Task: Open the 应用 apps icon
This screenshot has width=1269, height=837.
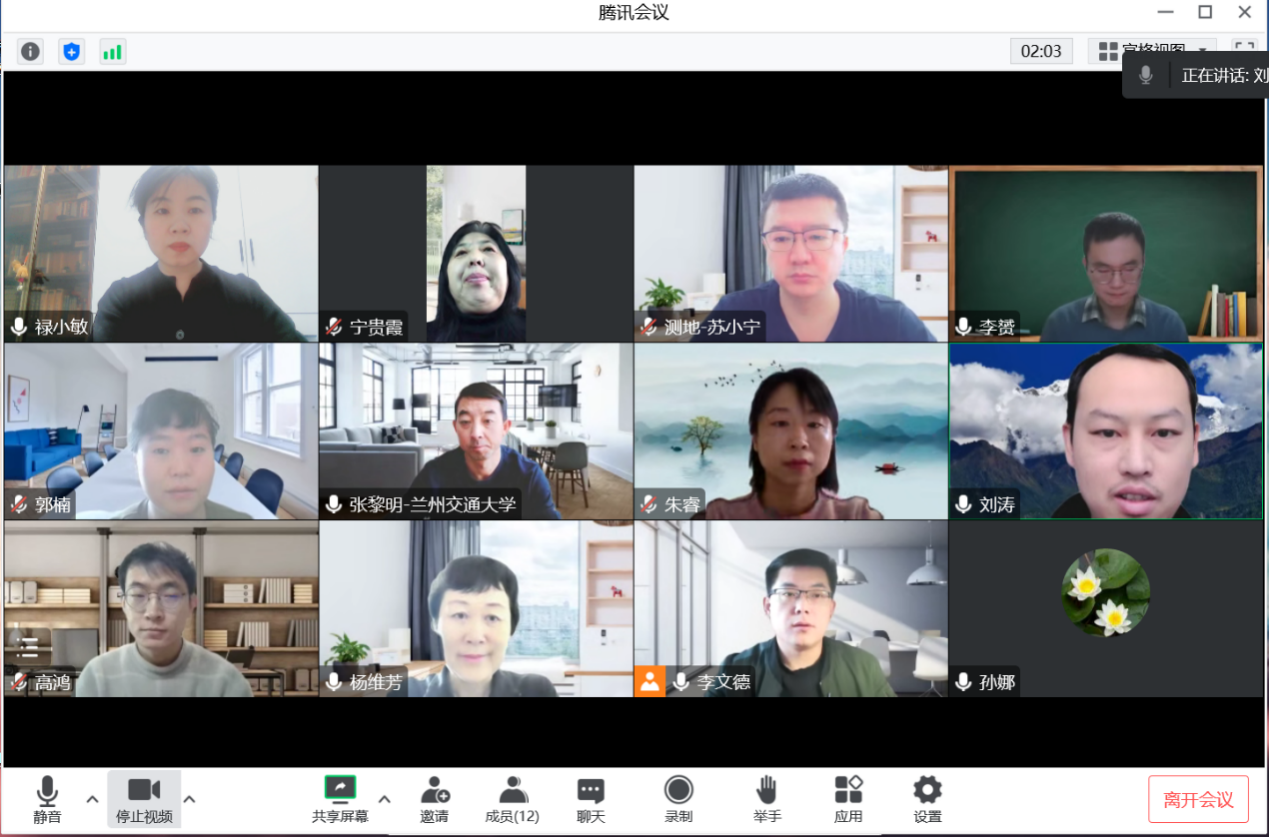Action: [848, 799]
